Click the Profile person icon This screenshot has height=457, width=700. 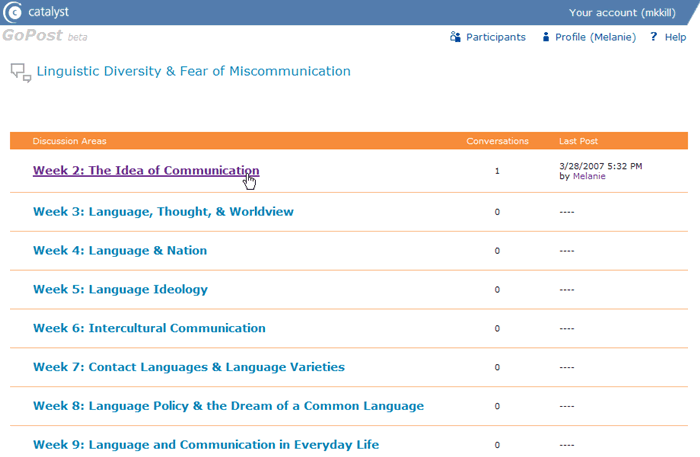(x=546, y=37)
